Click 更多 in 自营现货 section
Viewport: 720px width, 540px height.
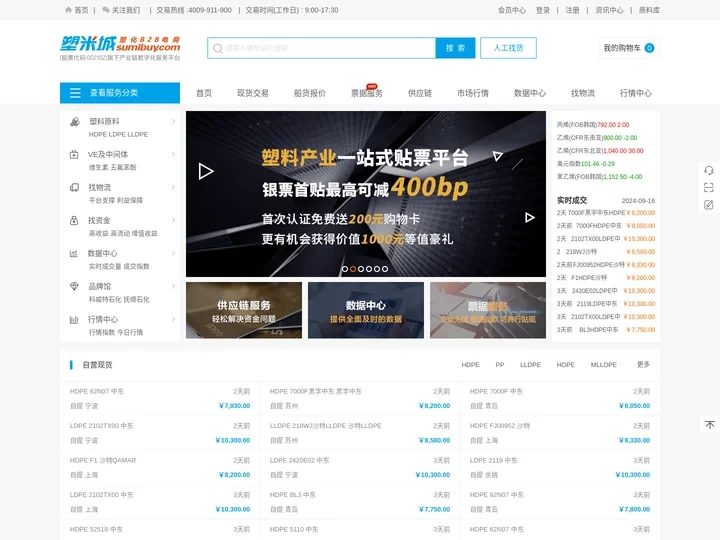pyautogui.click(x=643, y=365)
